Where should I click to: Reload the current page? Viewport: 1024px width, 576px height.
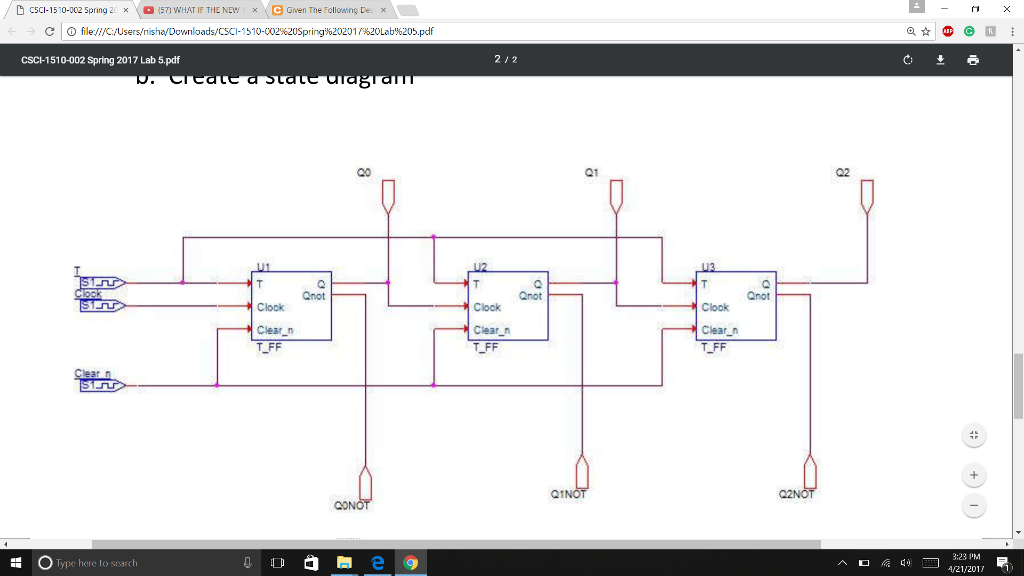[50, 31]
